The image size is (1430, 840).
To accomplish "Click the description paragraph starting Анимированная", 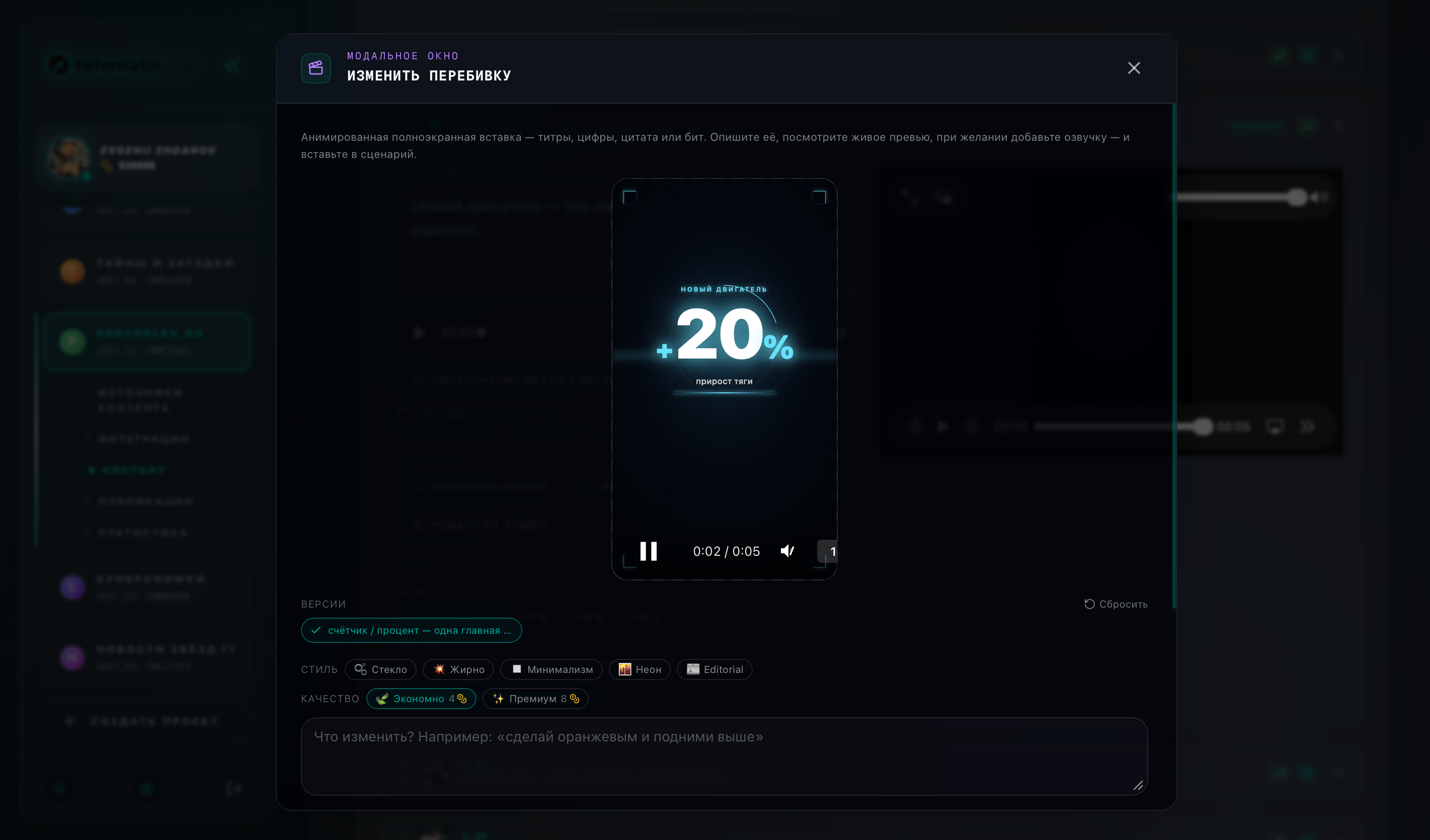I will point(715,145).
